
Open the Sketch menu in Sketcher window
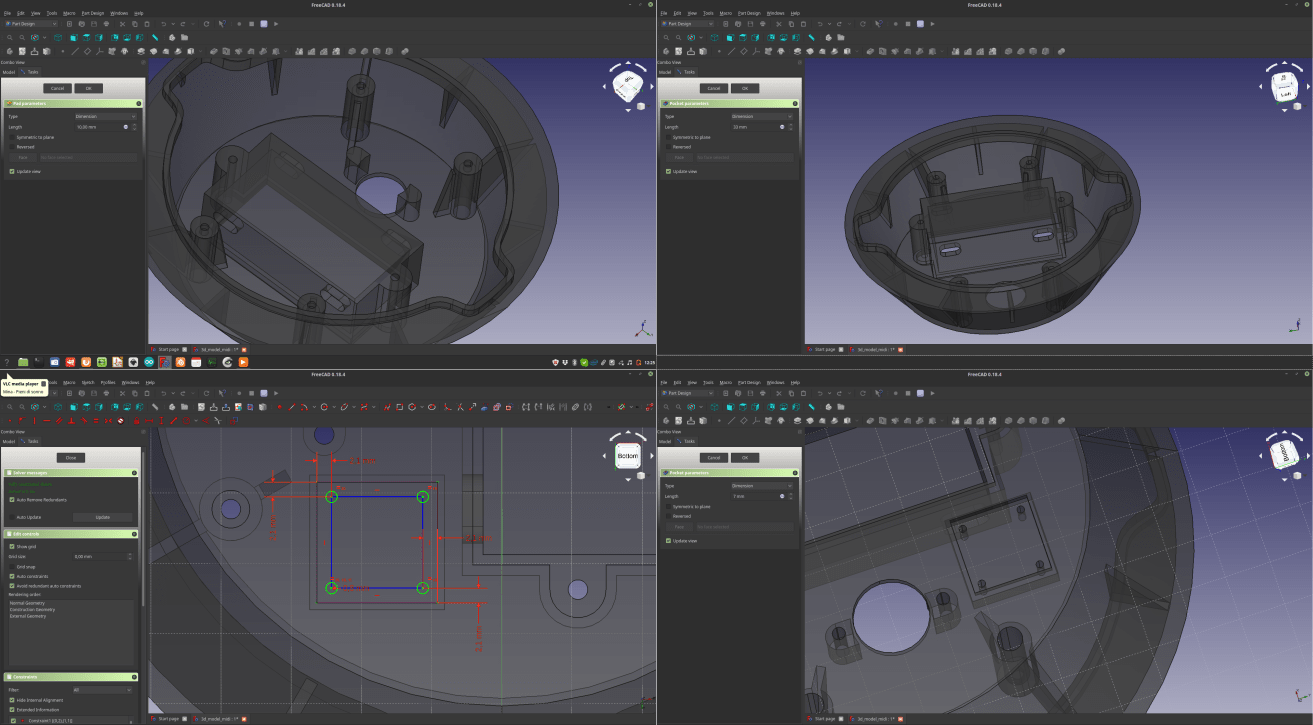tap(88, 382)
